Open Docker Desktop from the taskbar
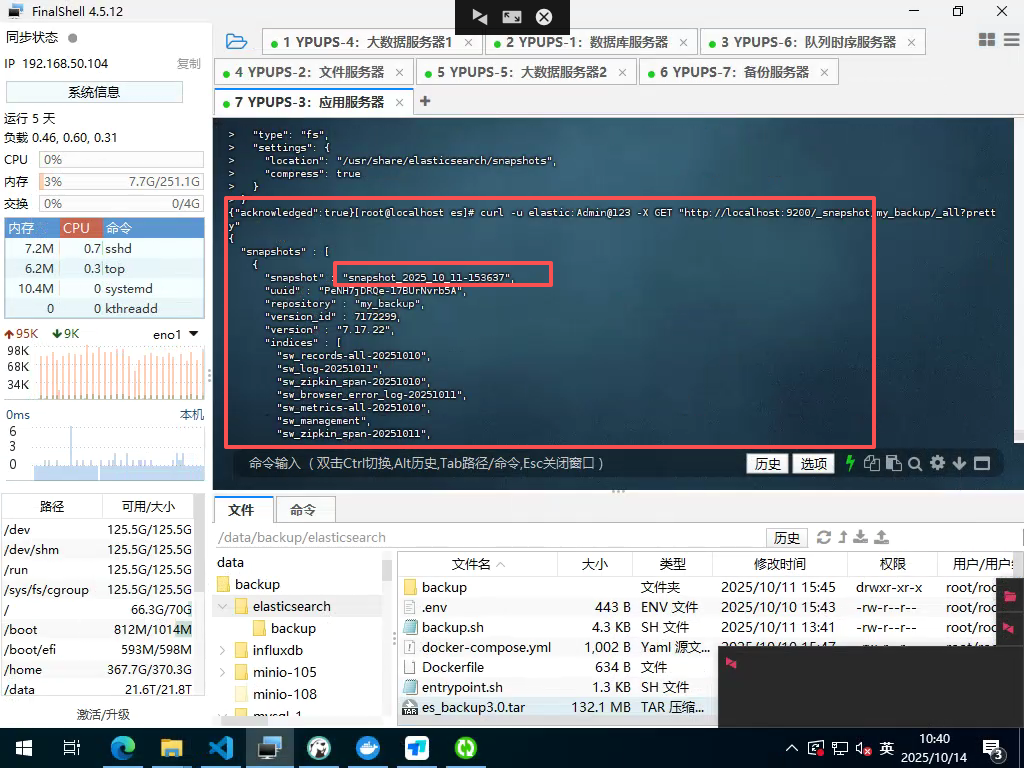Screen dimensions: 1024x768 (368, 747)
